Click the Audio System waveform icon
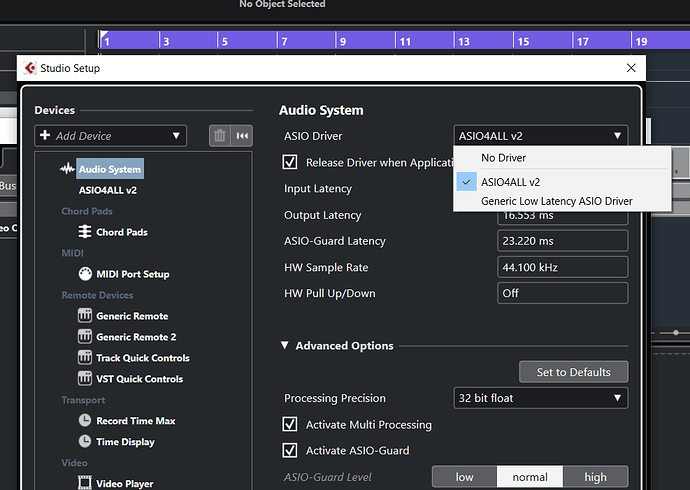The height and width of the screenshot is (490, 690). point(68,169)
